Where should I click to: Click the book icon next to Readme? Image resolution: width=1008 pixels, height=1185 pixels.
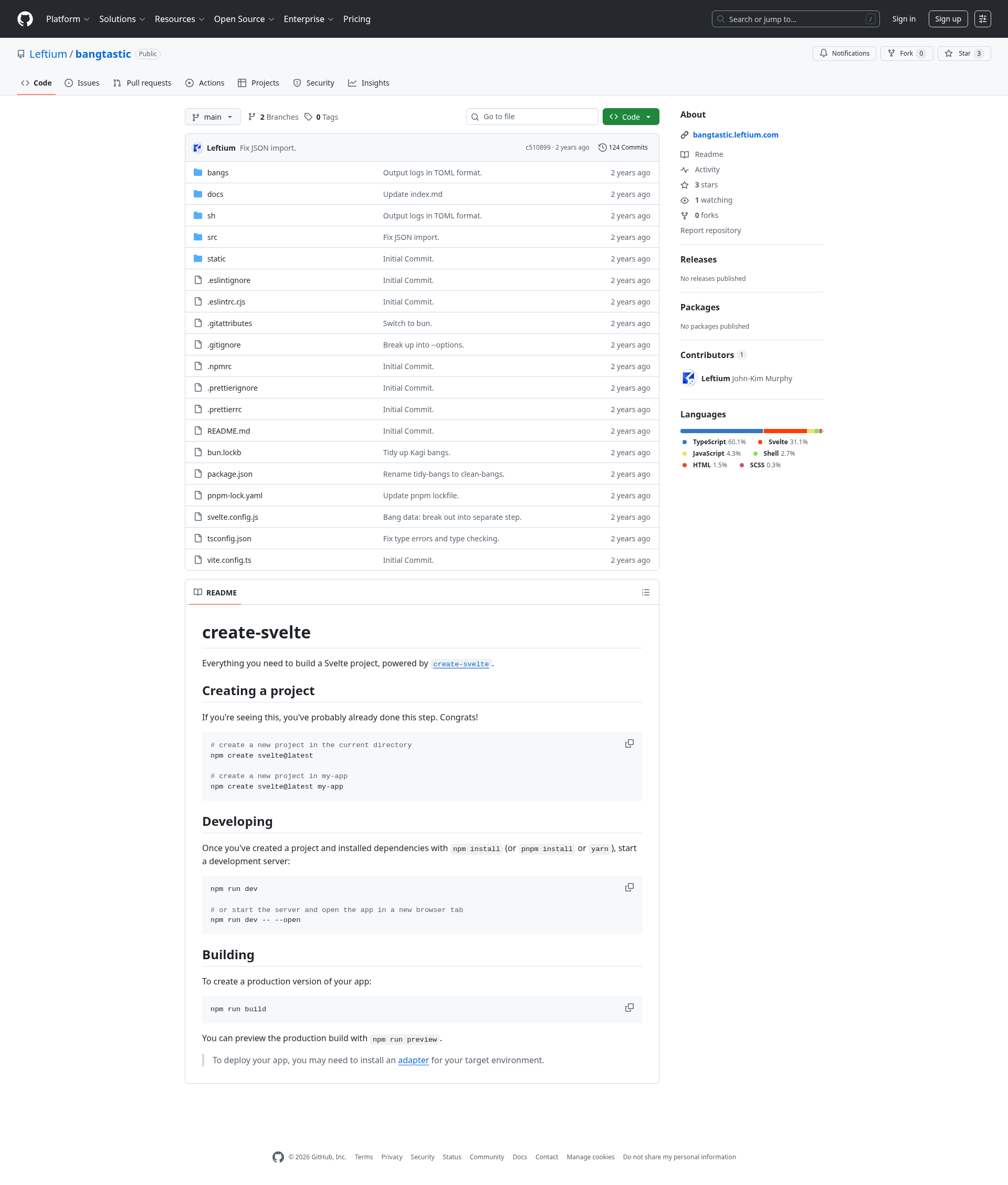685,154
